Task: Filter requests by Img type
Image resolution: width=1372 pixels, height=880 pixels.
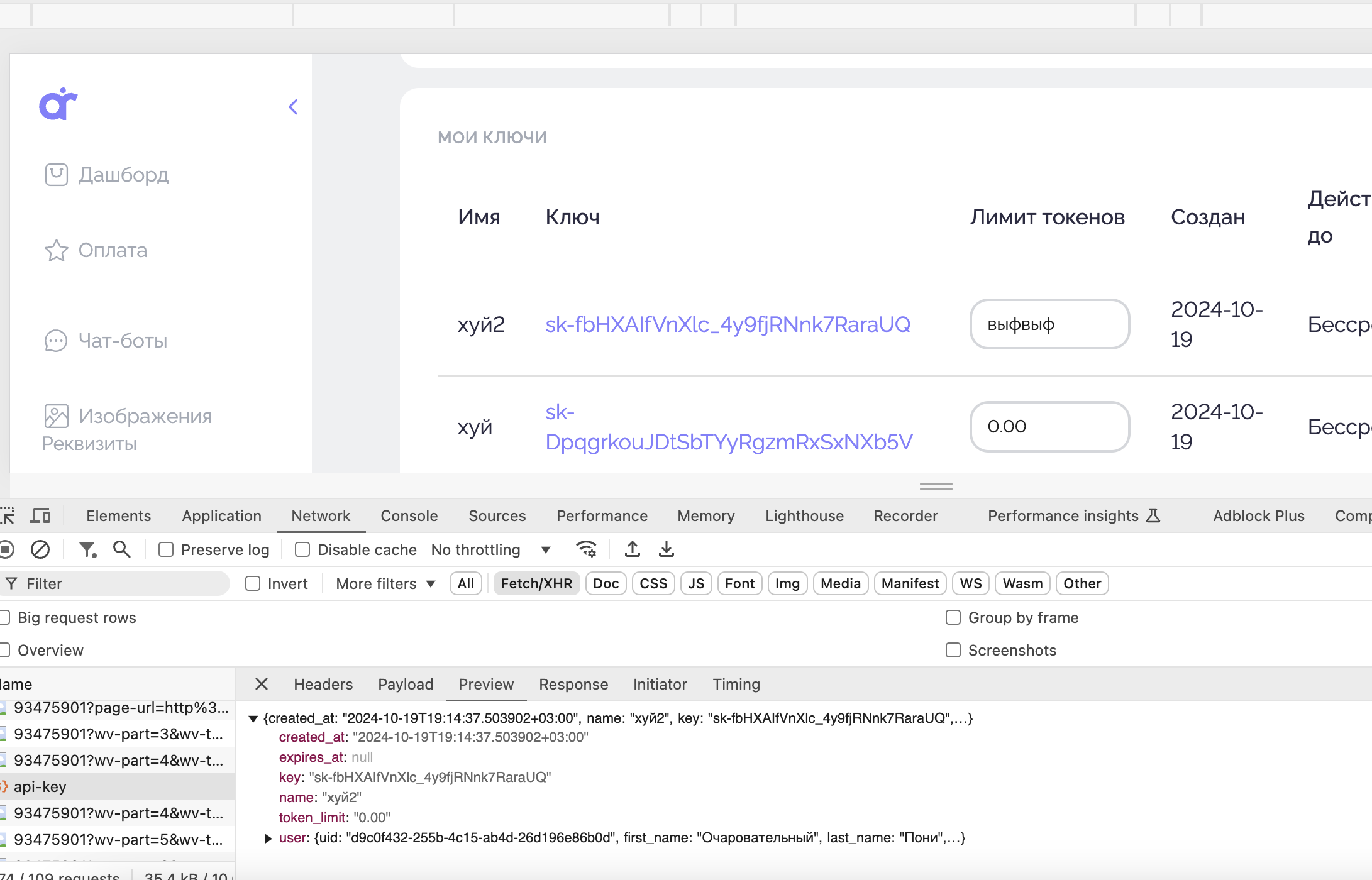Action: pyautogui.click(x=787, y=584)
